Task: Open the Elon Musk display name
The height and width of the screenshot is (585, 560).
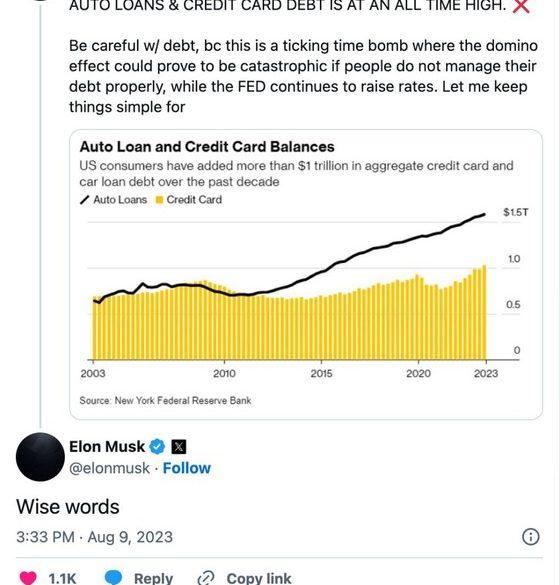Action: (x=107, y=447)
